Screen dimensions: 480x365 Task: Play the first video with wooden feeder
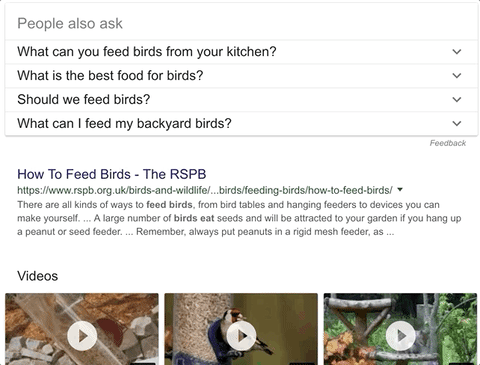click(82, 336)
